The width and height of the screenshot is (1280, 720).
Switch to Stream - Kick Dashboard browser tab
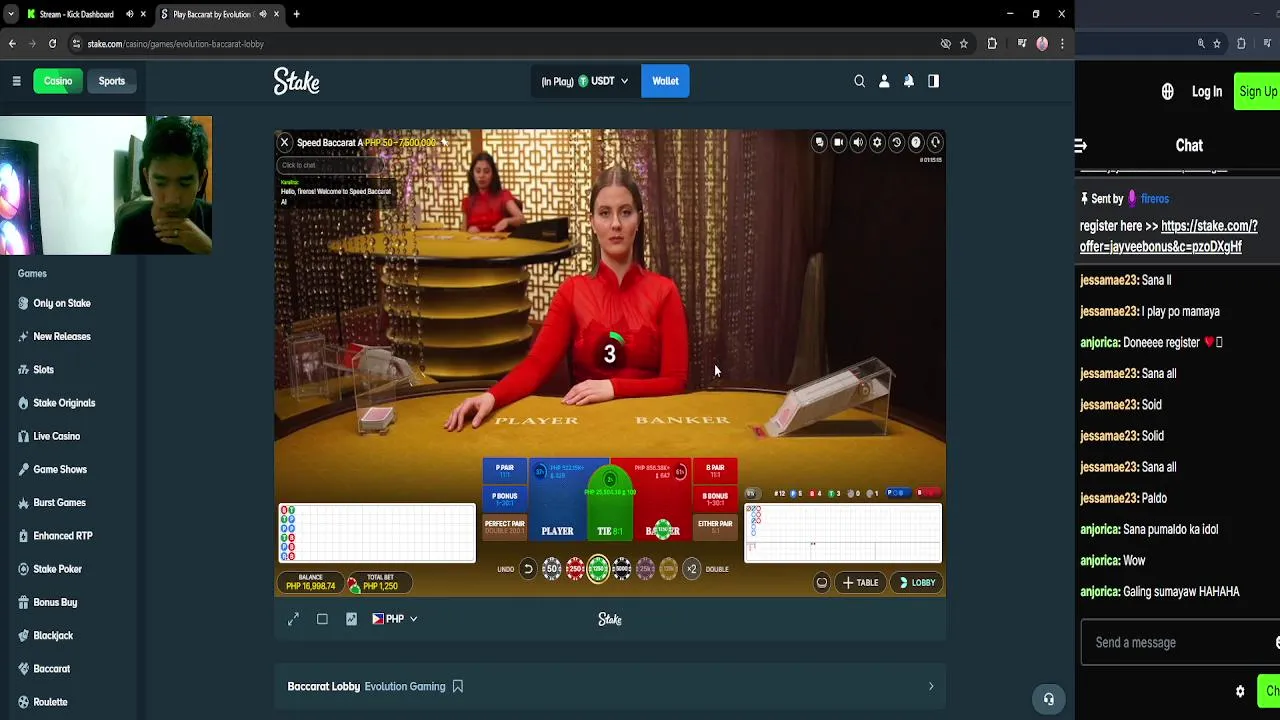pyautogui.click(x=78, y=14)
